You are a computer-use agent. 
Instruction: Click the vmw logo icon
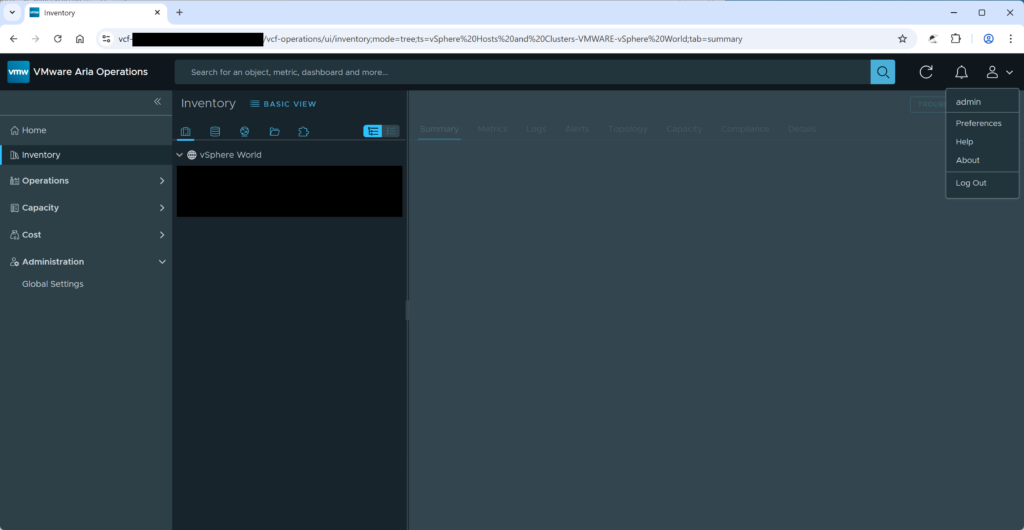[18, 72]
